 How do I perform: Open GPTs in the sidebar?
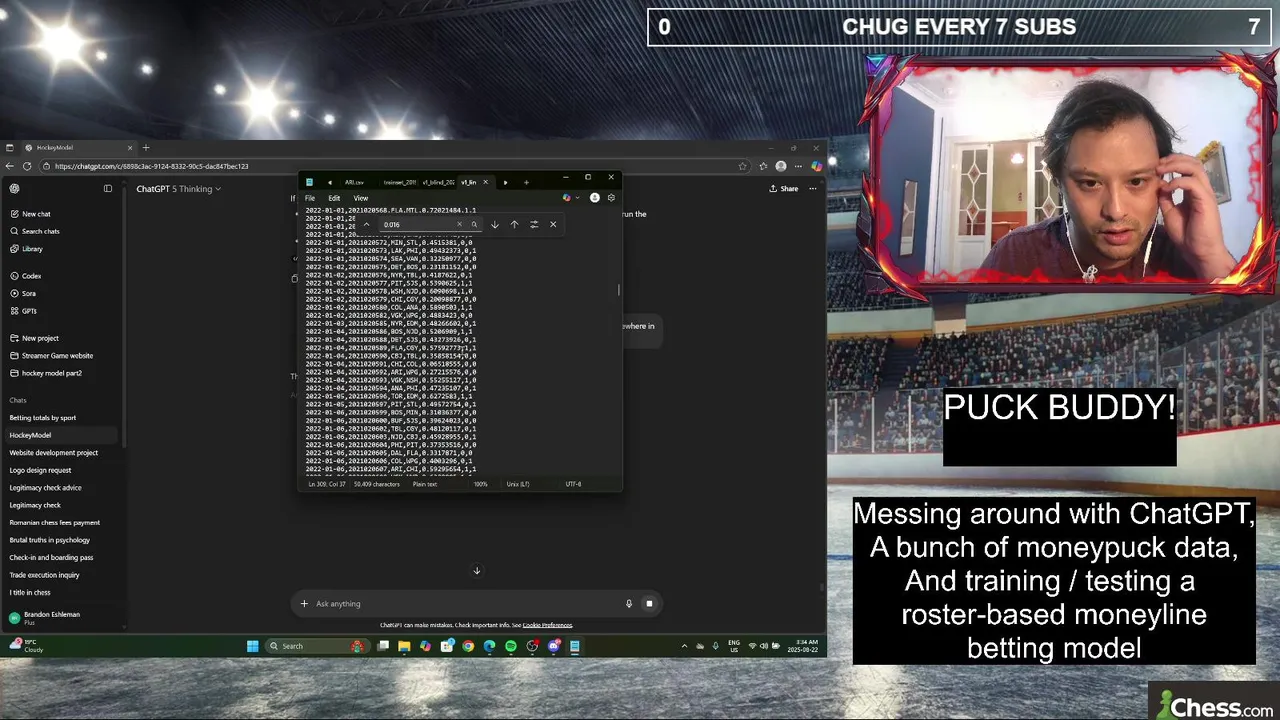(x=29, y=311)
